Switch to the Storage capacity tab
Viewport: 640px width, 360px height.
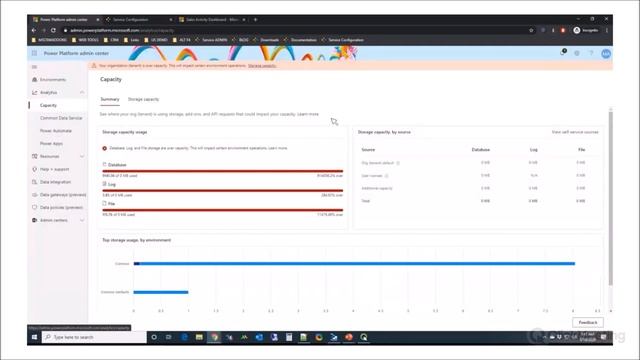point(143,99)
